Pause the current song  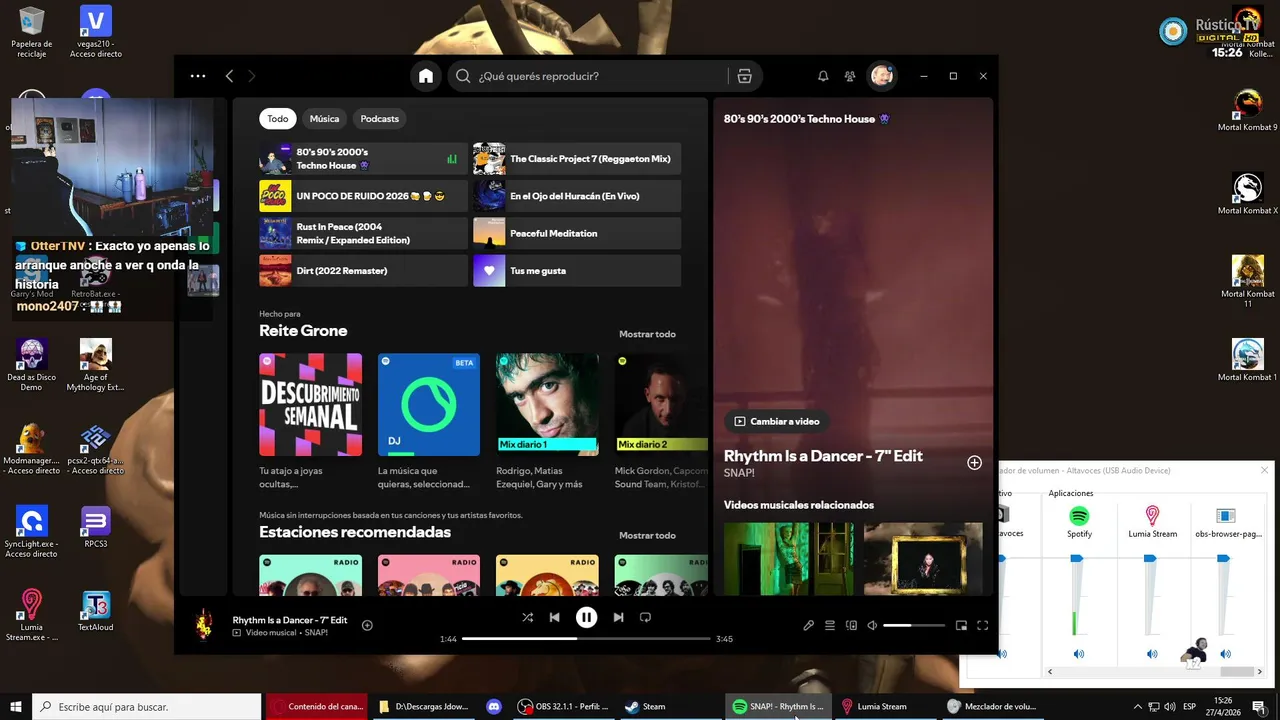click(586, 618)
